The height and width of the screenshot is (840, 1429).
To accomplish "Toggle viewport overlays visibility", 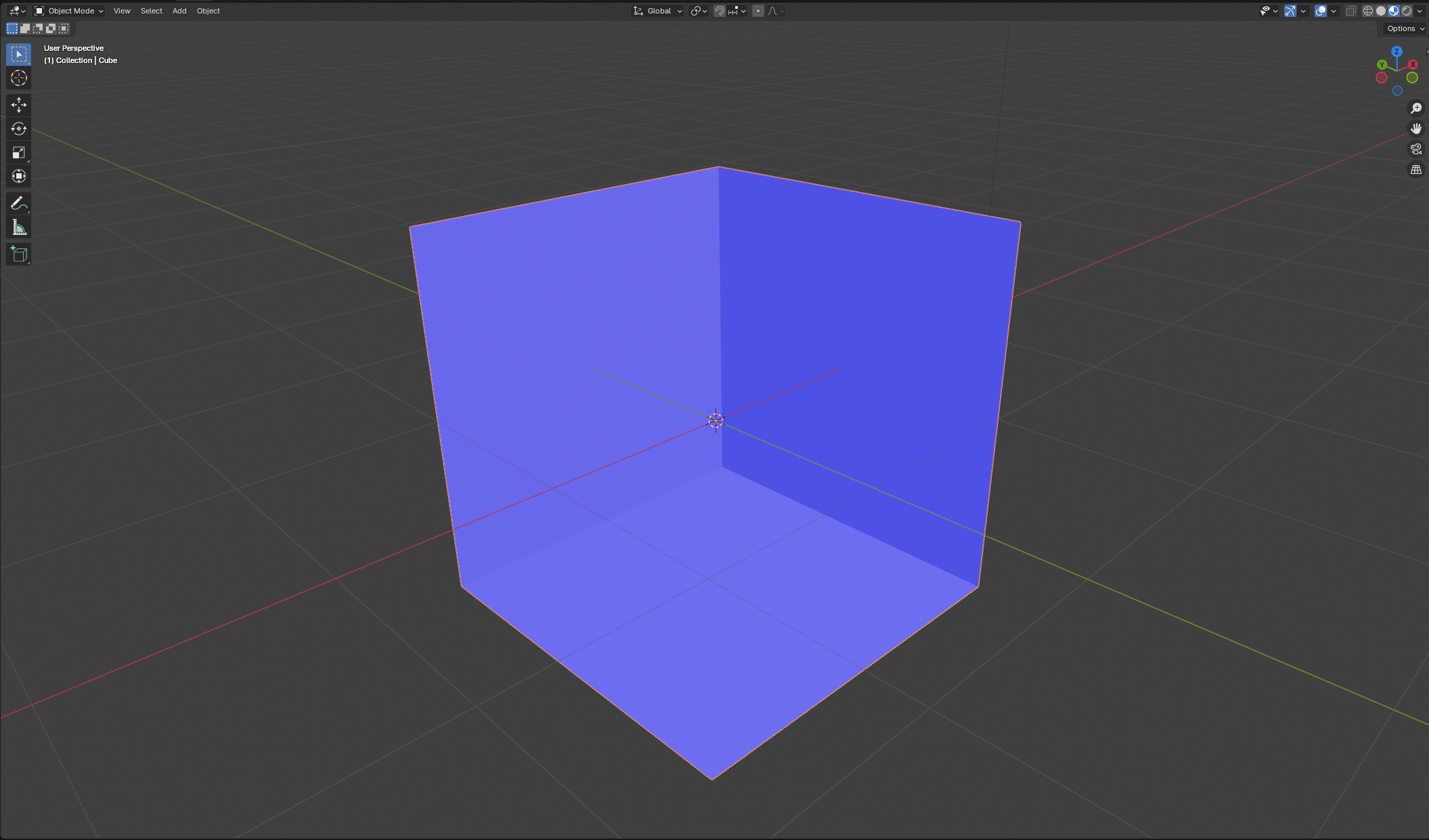I will click(x=1320, y=11).
